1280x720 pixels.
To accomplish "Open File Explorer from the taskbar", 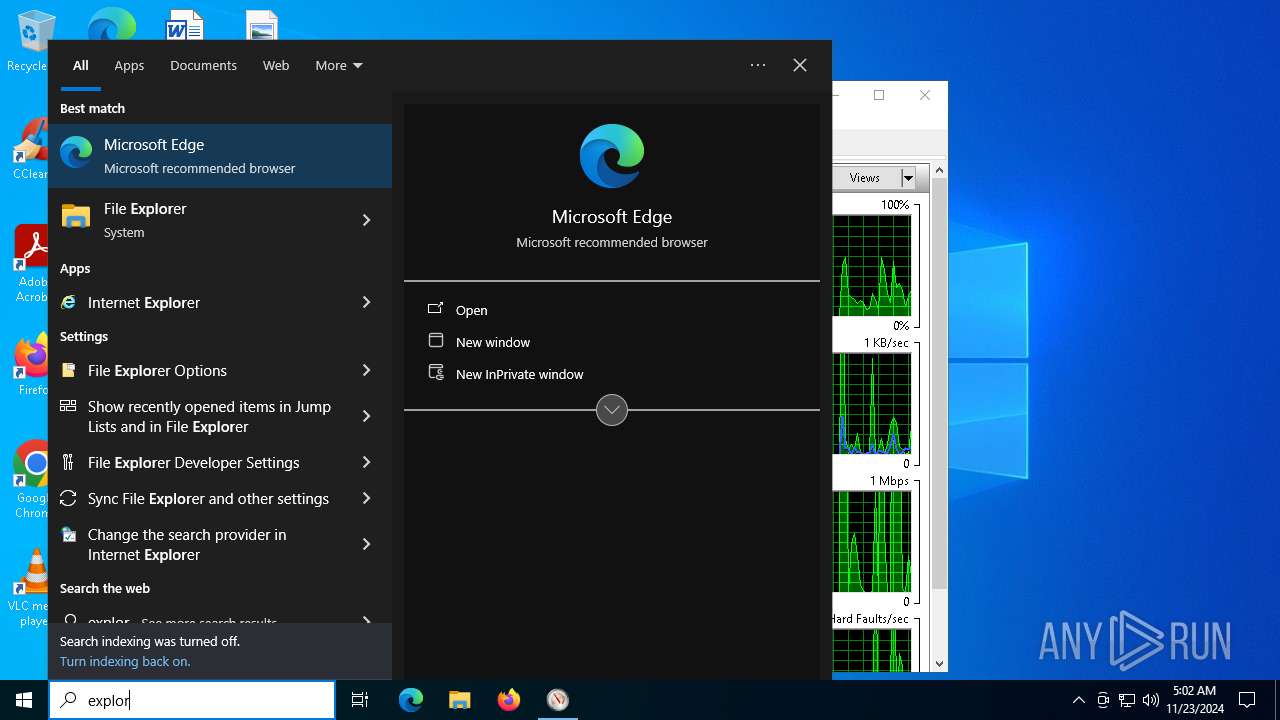I will pyautogui.click(x=459, y=700).
